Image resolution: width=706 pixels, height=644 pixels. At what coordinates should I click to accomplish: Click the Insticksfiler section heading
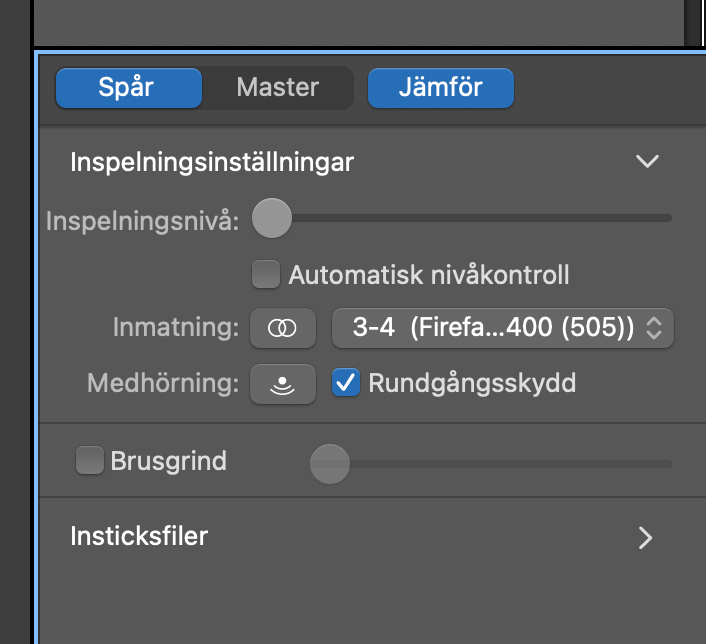[x=139, y=536]
